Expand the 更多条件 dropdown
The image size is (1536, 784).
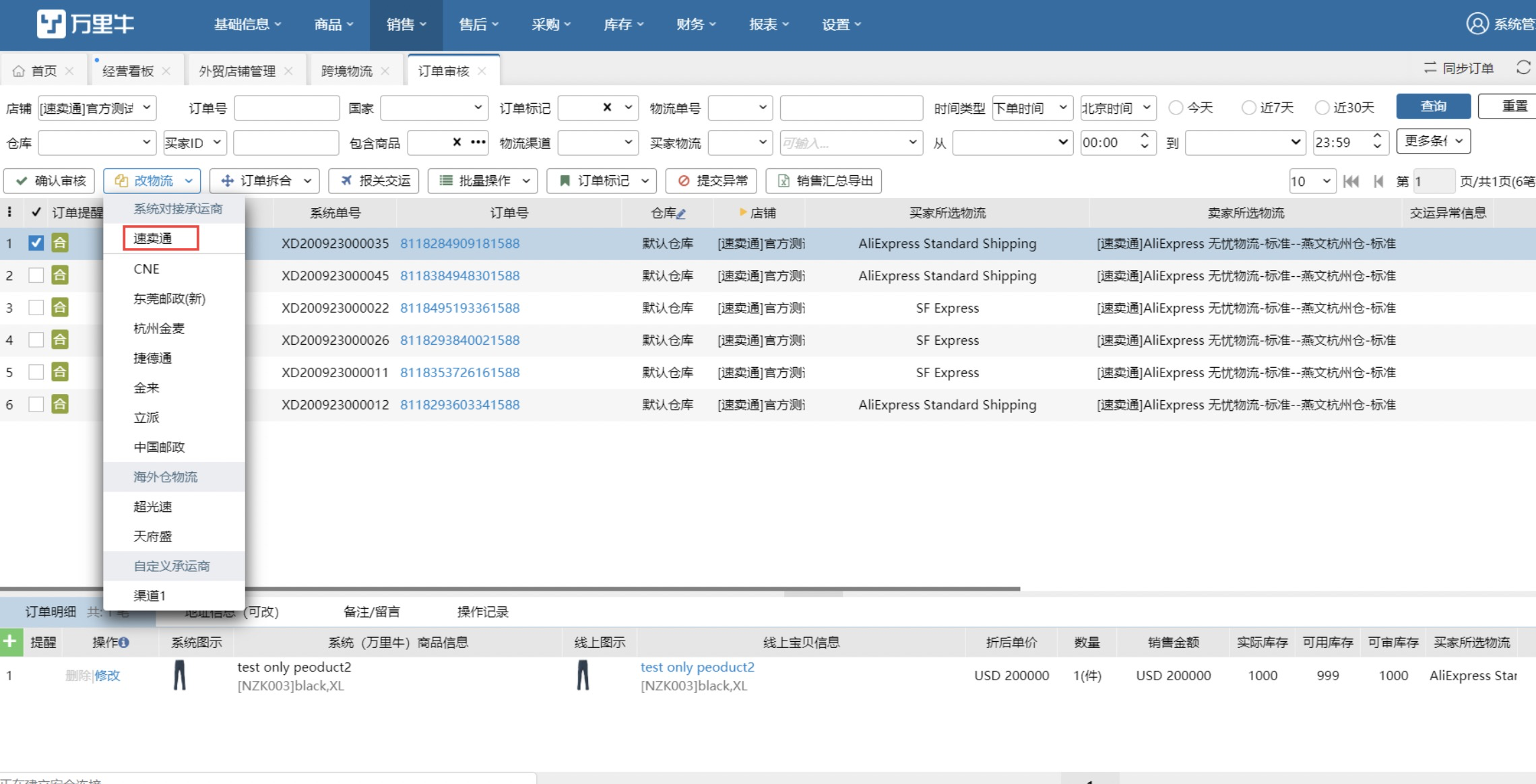click(x=1433, y=141)
